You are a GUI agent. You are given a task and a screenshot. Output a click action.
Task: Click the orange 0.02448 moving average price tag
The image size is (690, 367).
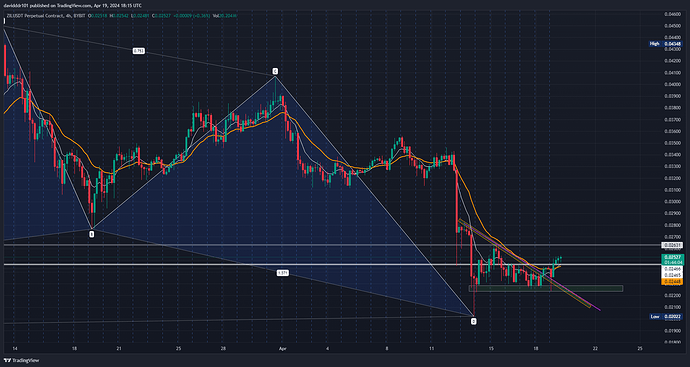click(672, 282)
